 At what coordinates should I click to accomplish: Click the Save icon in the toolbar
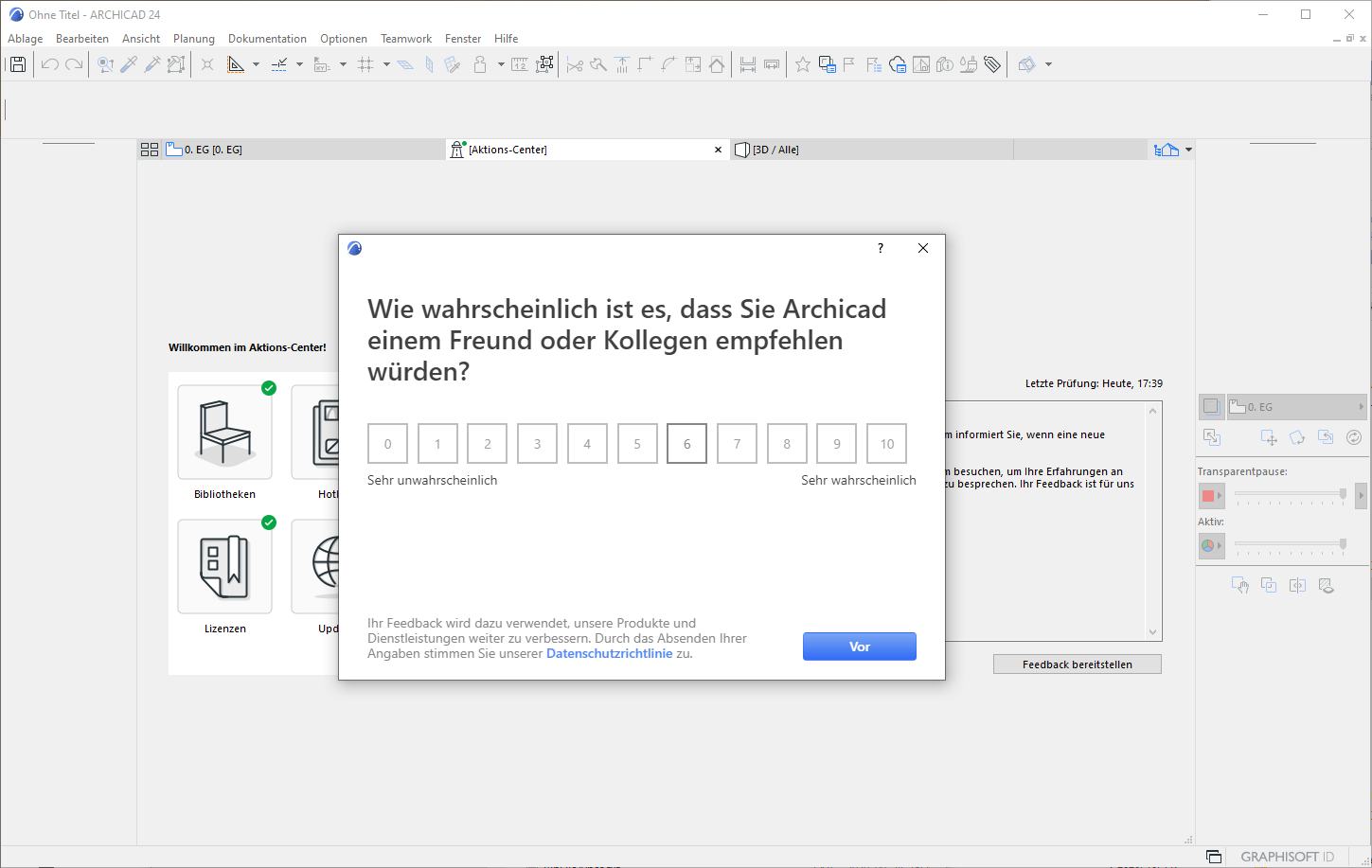18,64
